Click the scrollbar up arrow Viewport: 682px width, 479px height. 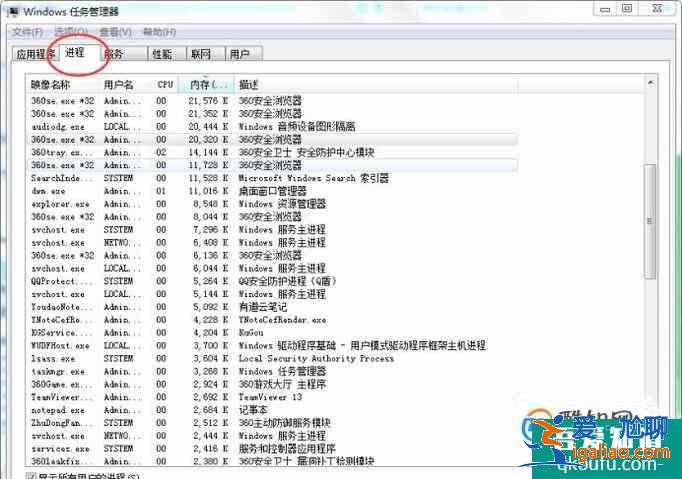[651, 83]
